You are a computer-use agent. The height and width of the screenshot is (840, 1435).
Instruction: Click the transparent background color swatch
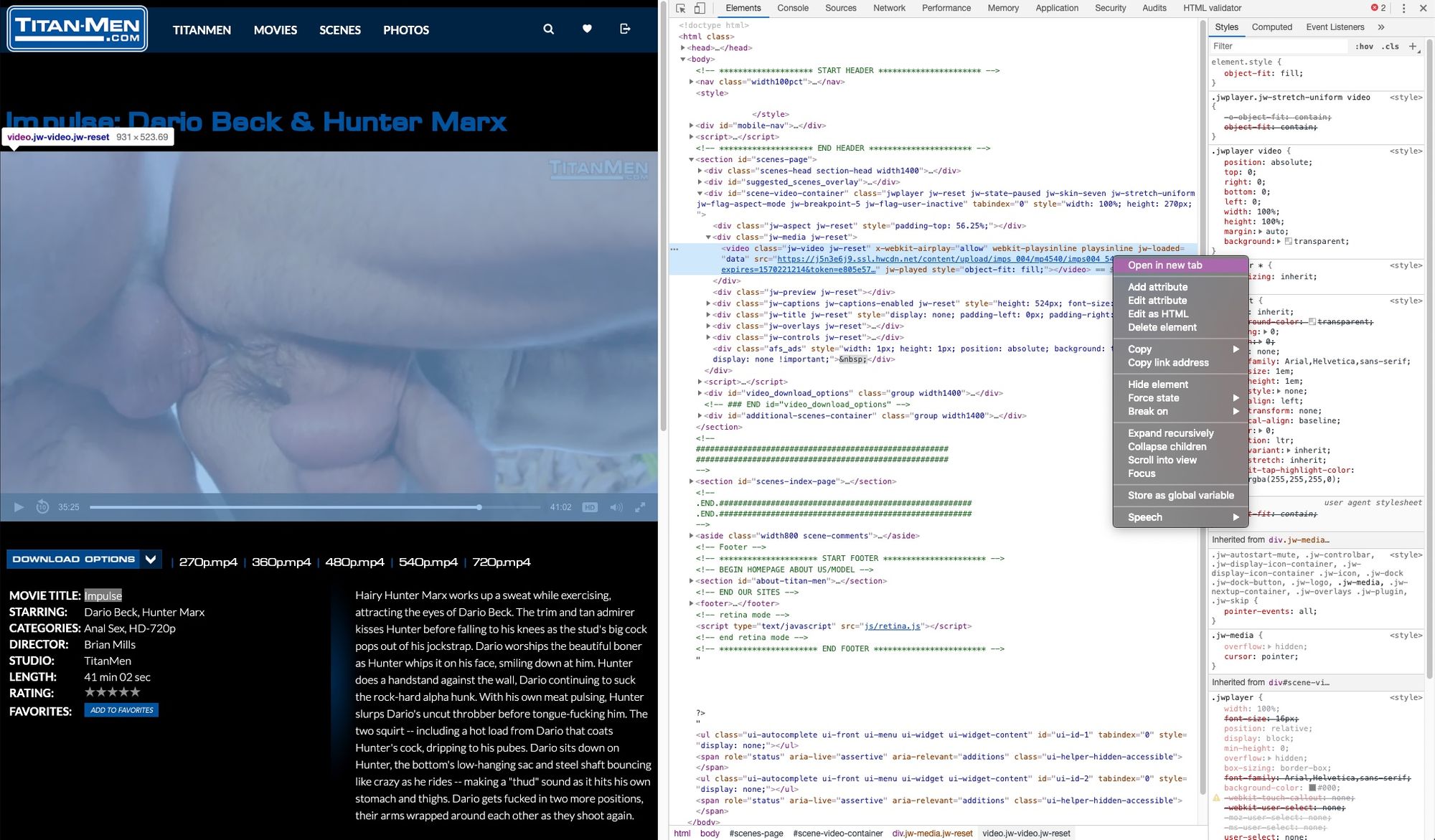(x=1288, y=242)
